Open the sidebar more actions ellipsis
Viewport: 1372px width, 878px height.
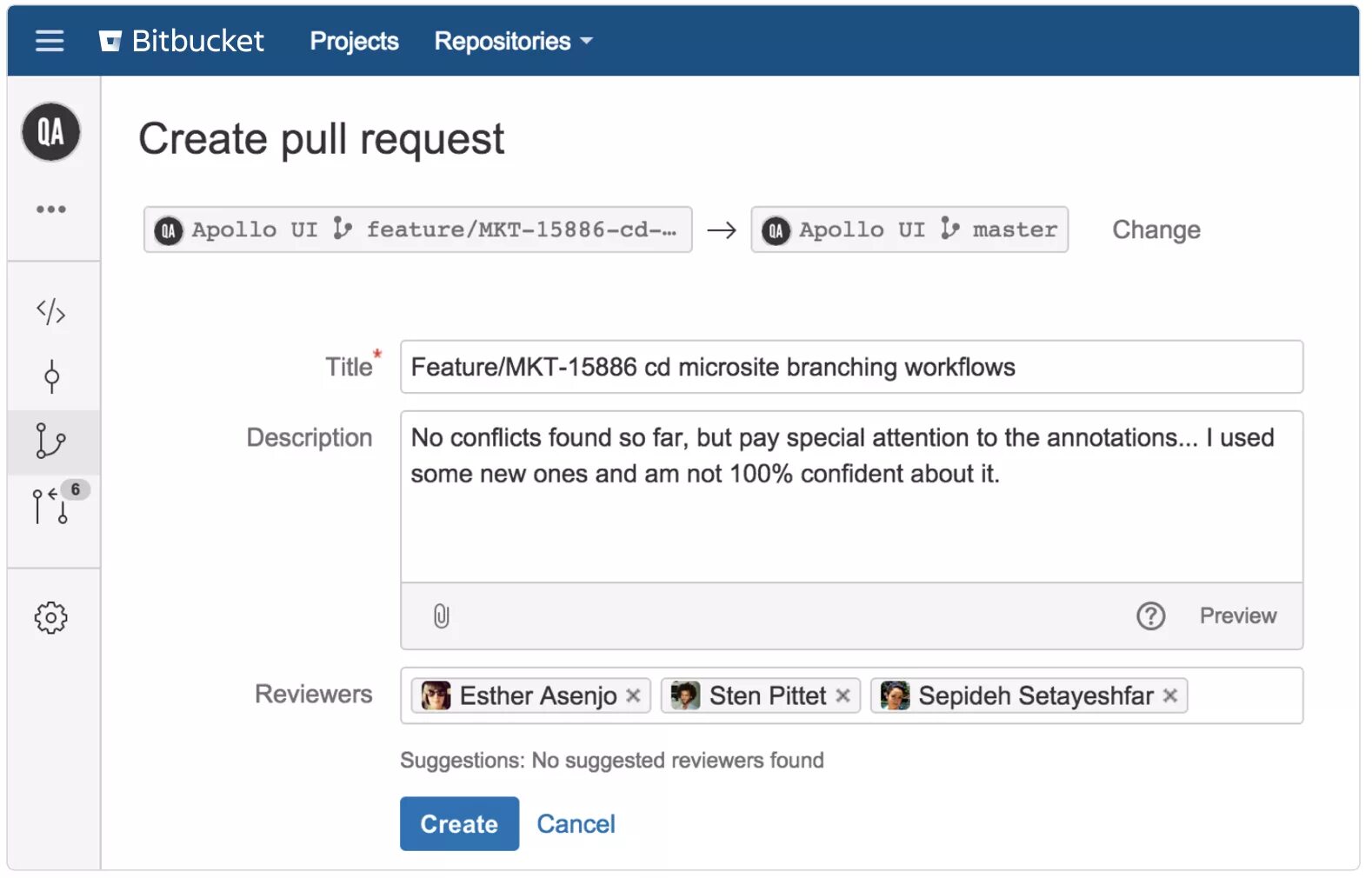[51, 210]
